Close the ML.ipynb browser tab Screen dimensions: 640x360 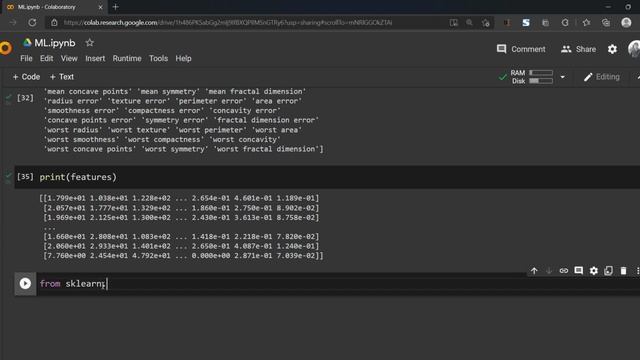(x=100, y=7)
